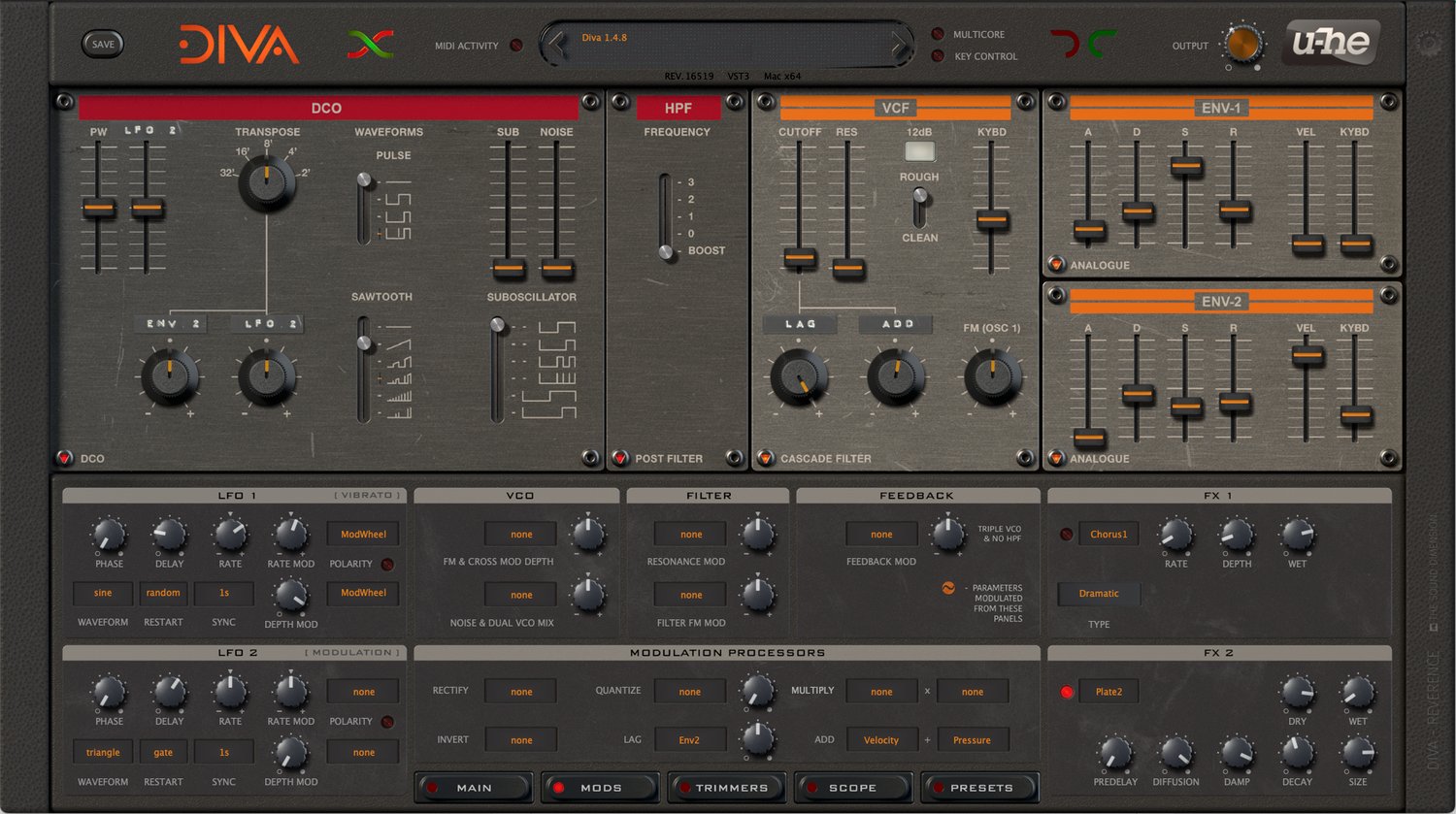Click the FEEDBACK MOD knob
The height and width of the screenshot is (814, 1456).
[x=946, y=535]
